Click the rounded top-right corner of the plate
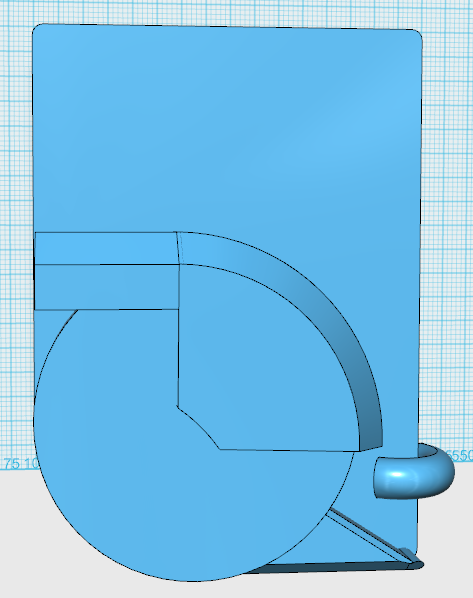Screen dimensions: 473x598 pyautogui.click(x=417, y=35)
